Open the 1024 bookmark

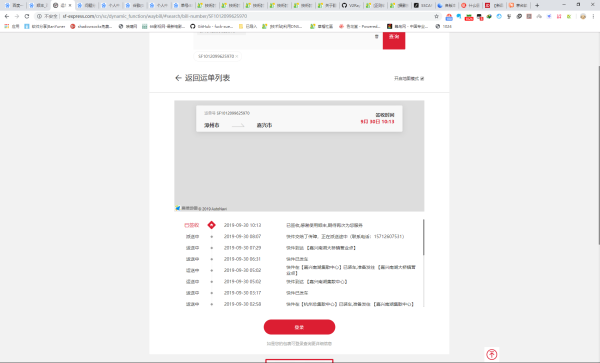click(443, 26)
